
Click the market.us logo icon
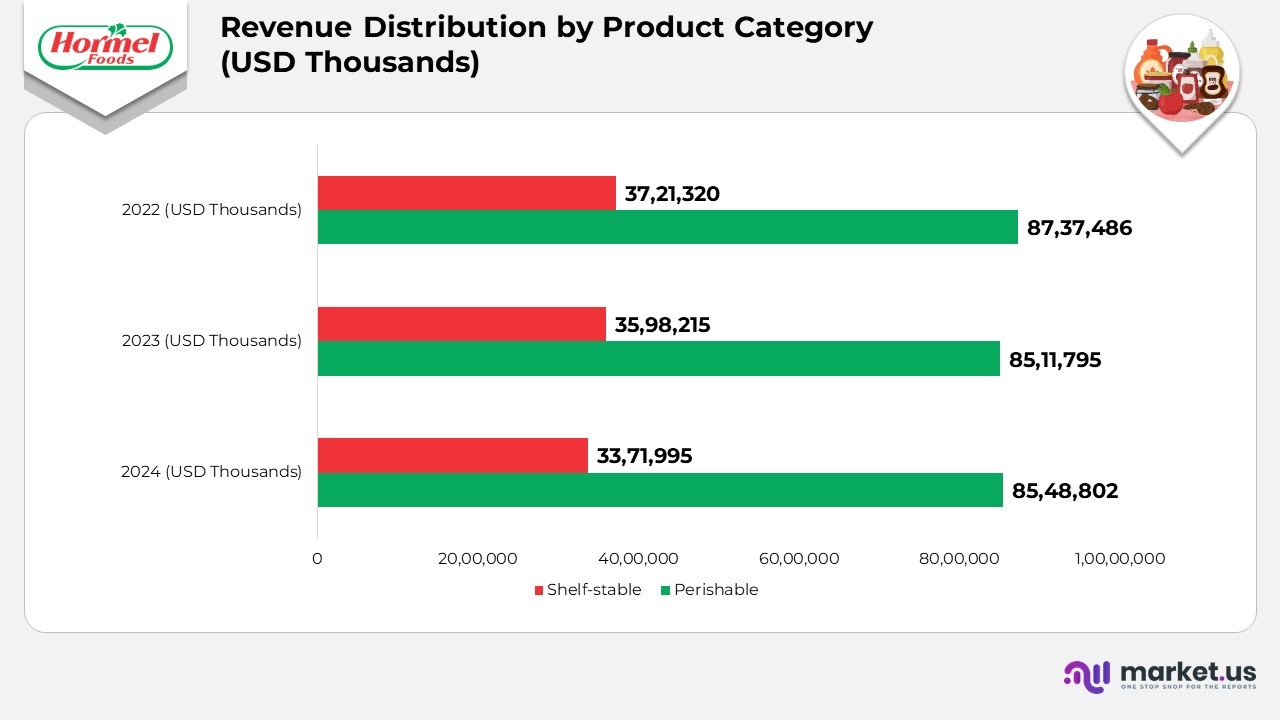(x=1087, y=676)
